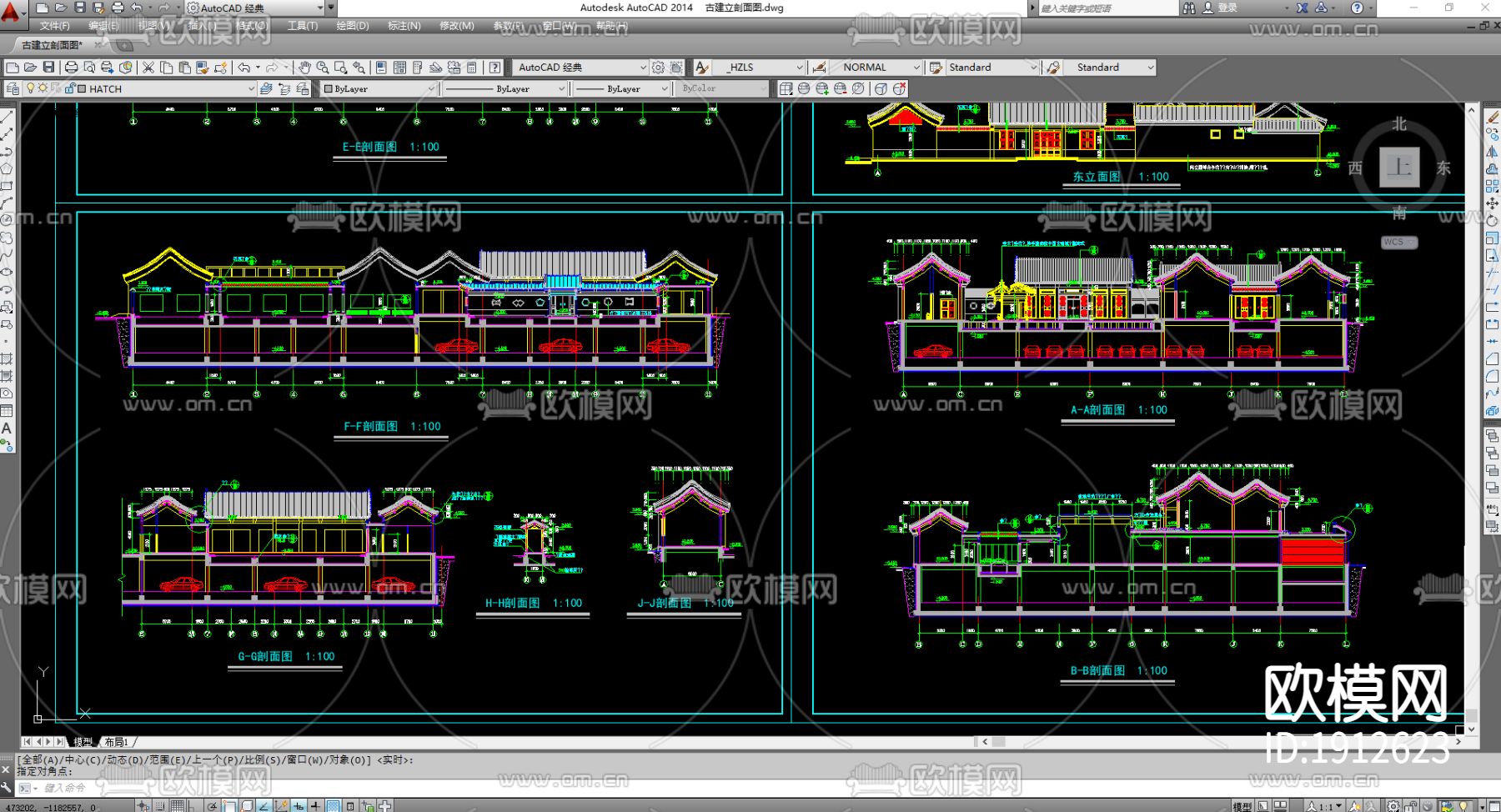Open the 绘图(D) menu
The height and width of the screenshot is (812, 1501).
click(x=353, y=26)
